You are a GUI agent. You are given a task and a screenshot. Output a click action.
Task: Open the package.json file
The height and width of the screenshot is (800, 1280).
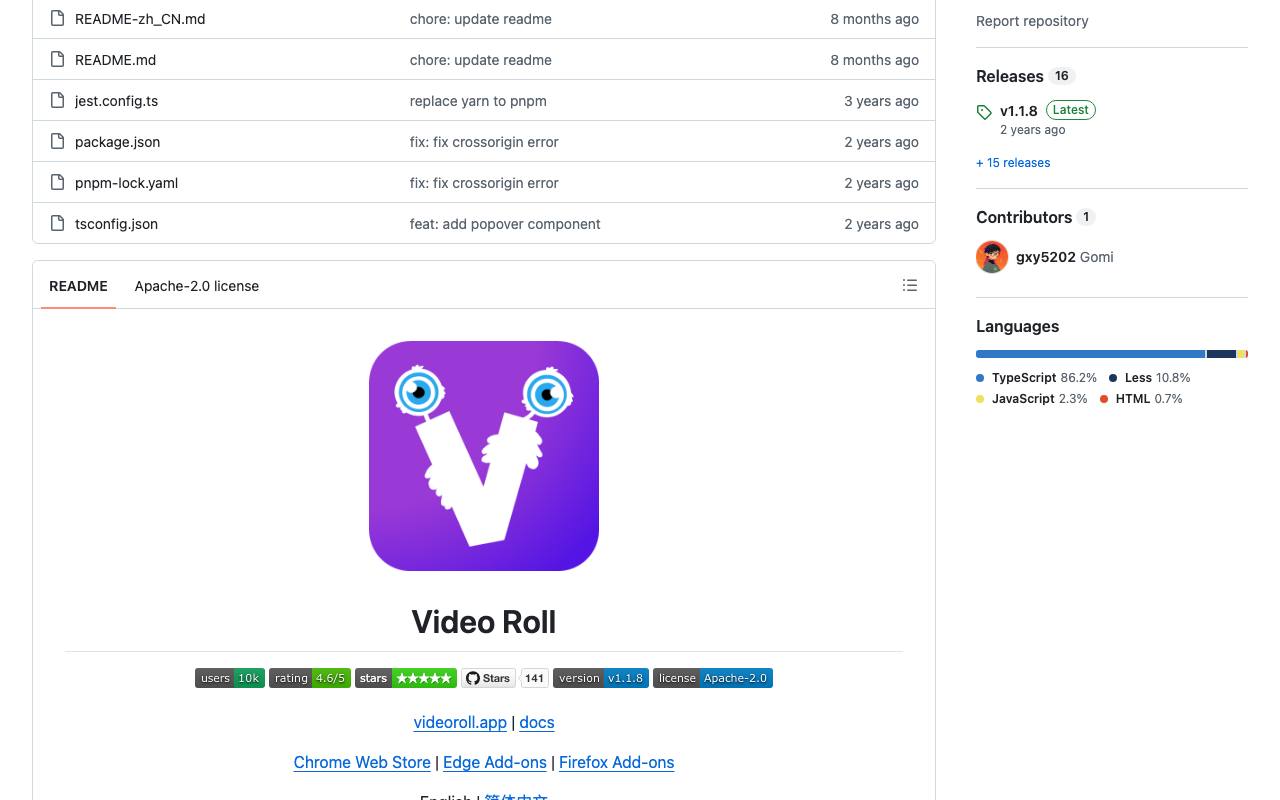pyautogui.click(x=117, y=142)
